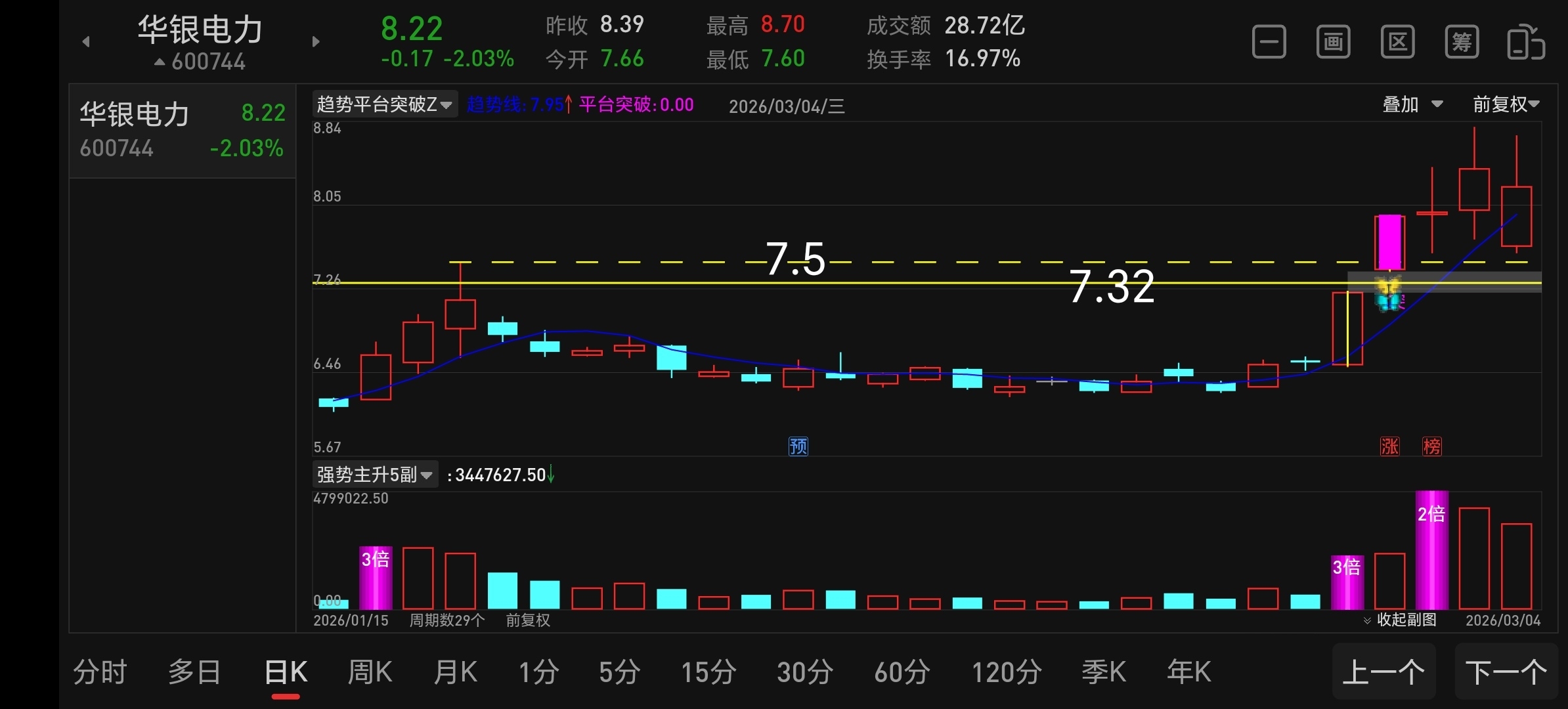The height and width of the screenshot is (709, 1568).
Task: Click the 区 interval statistics icon
Action: [1397, 43]
